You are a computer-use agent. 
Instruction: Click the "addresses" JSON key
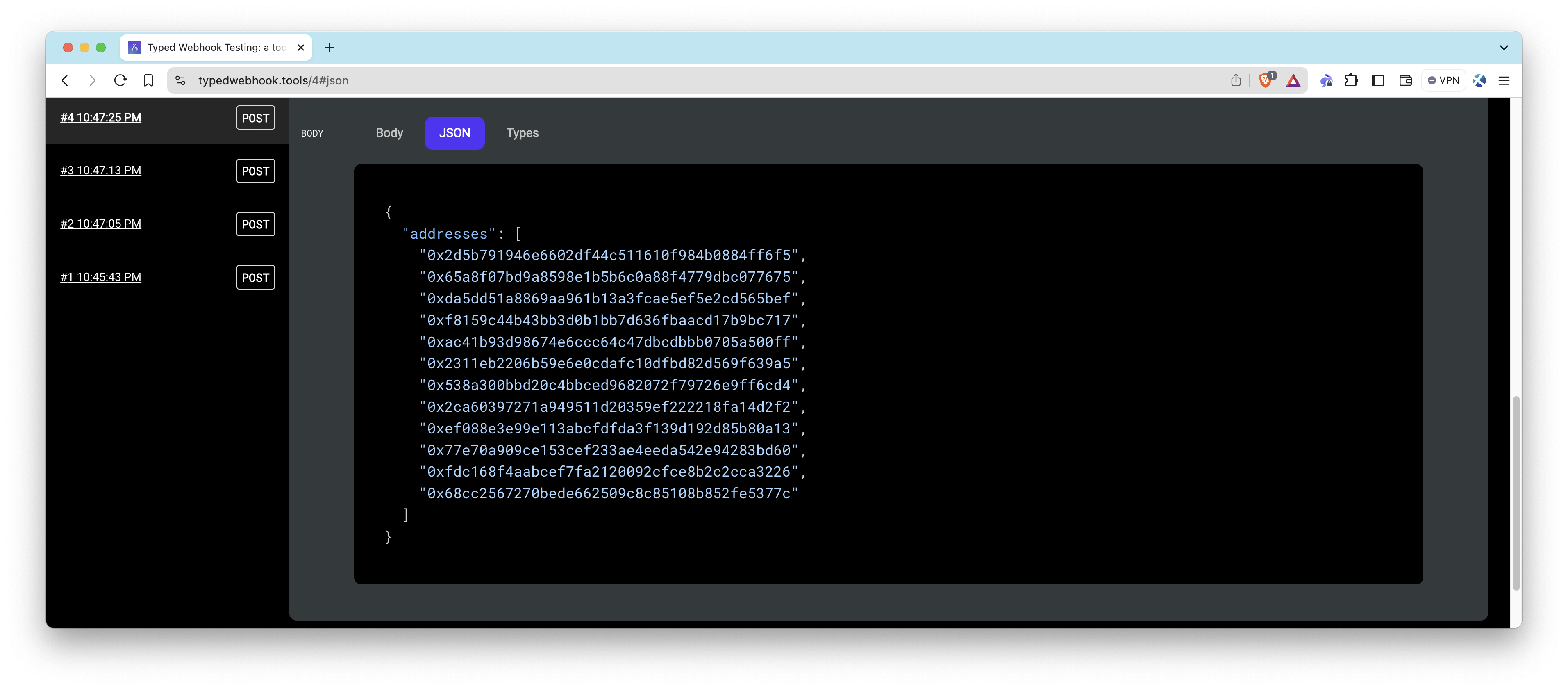point(449,233)
